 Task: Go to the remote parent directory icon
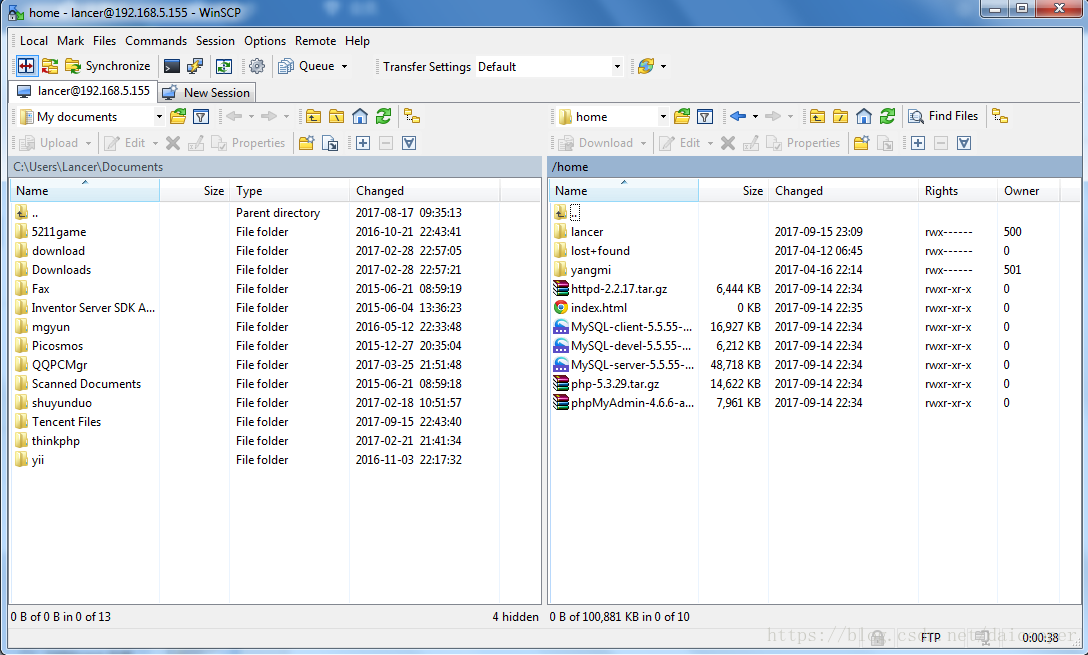pos(817,117)
